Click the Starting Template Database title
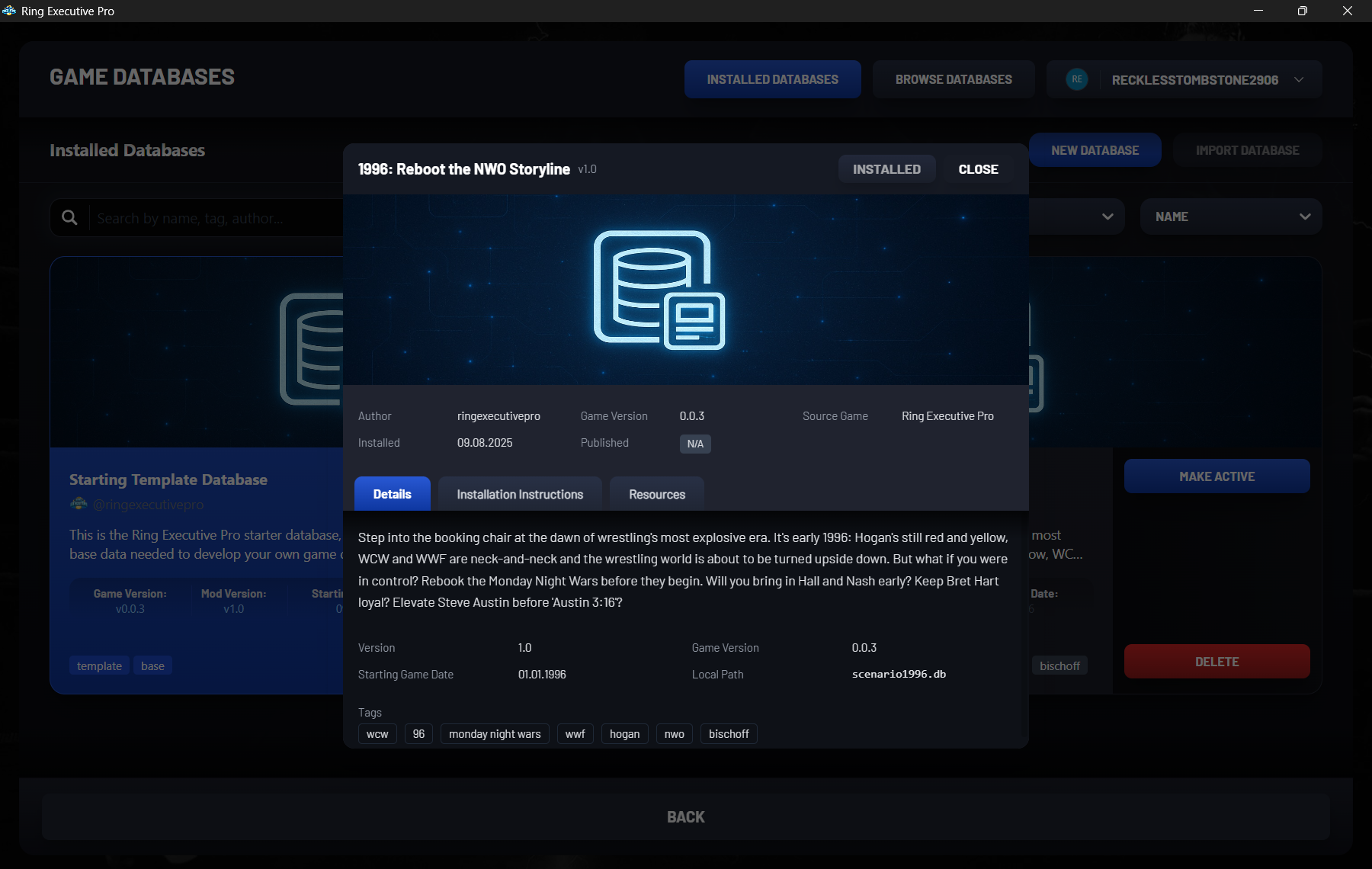Screen dimensions: 1372x869 coord(168,479)
